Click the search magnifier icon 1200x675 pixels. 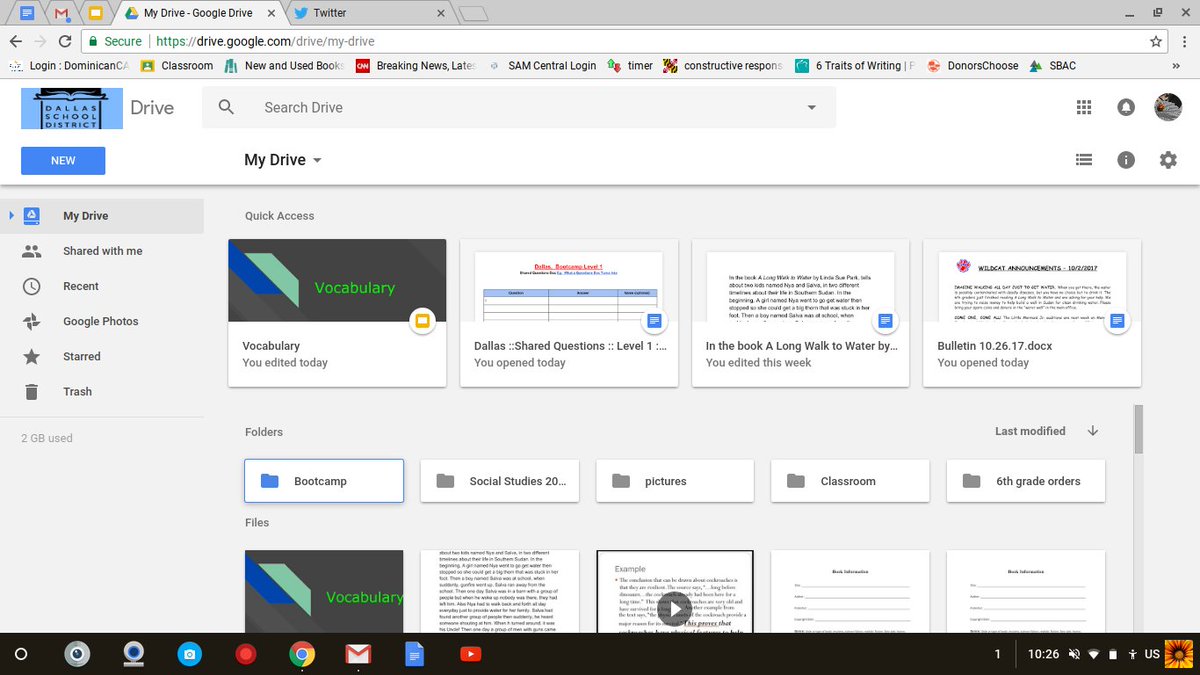pyautogui.click(x=226, y=107)
